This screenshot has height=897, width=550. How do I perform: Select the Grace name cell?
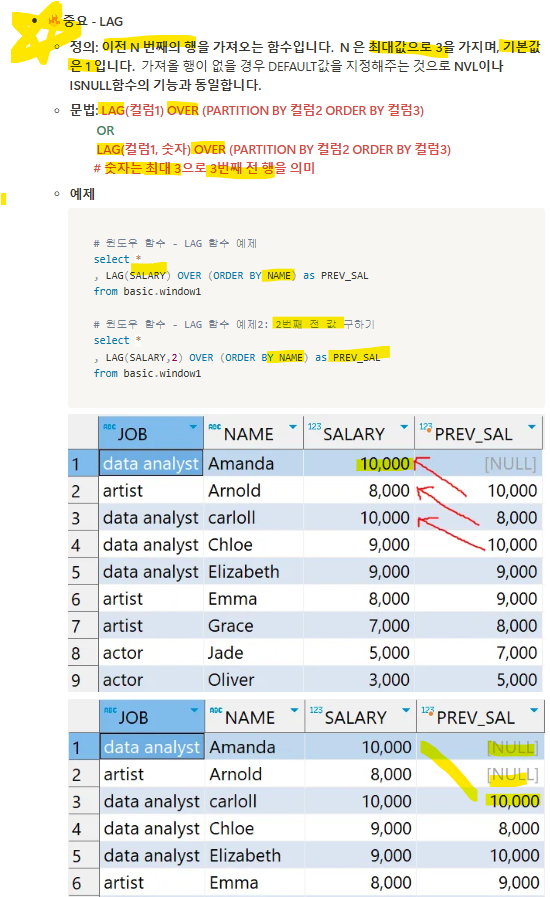click(x=253, y=626)
